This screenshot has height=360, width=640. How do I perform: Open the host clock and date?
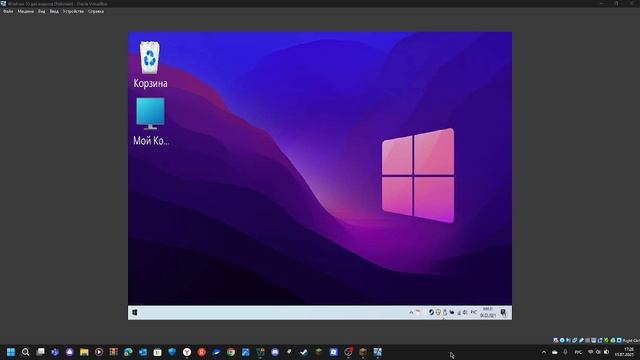coord(625,352)
